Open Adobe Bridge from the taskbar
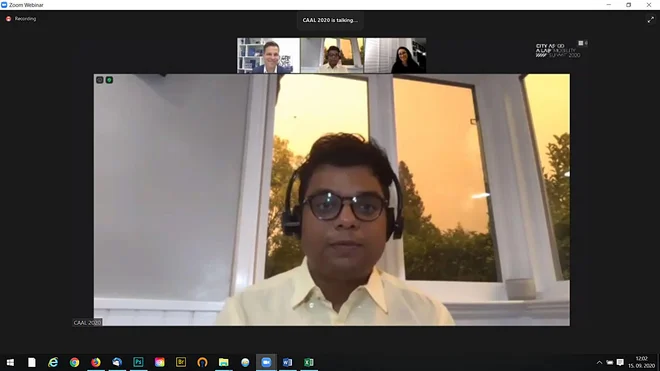The image size is (660, 371). coord(181,362)
